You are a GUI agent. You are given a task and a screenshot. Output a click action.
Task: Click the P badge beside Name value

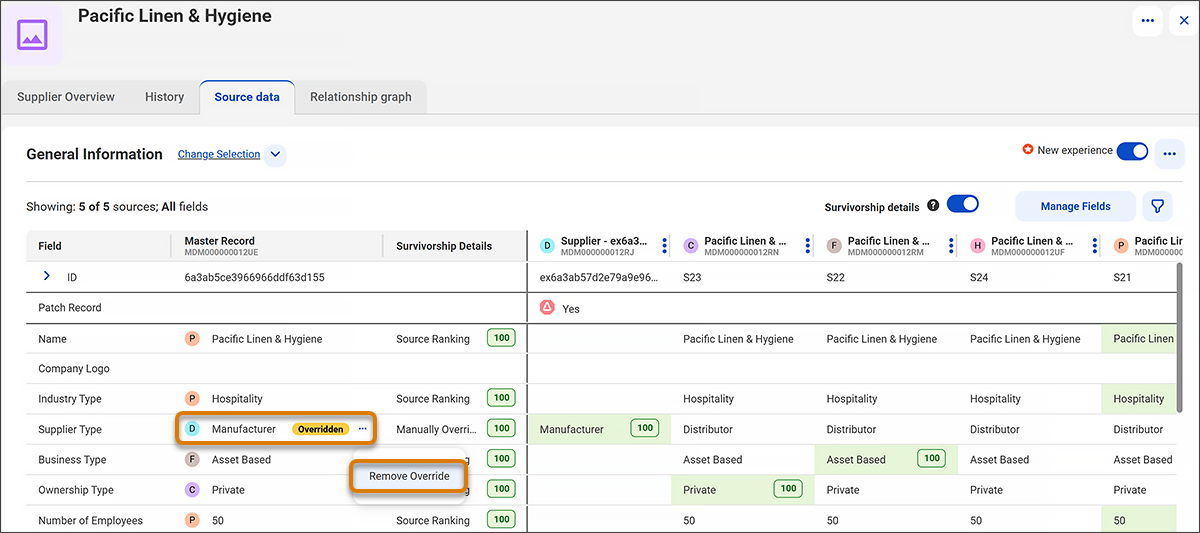pyautogui.click(x=192, y=339)
